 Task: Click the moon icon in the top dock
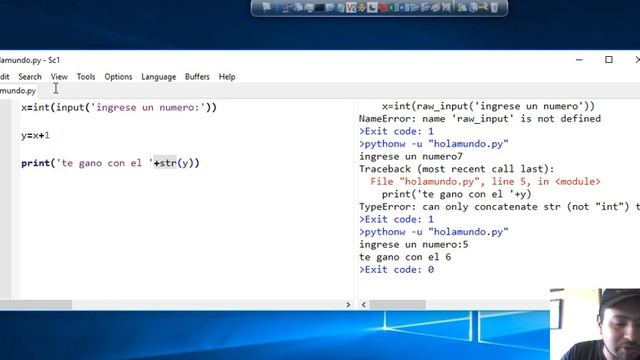coord(372,7)
